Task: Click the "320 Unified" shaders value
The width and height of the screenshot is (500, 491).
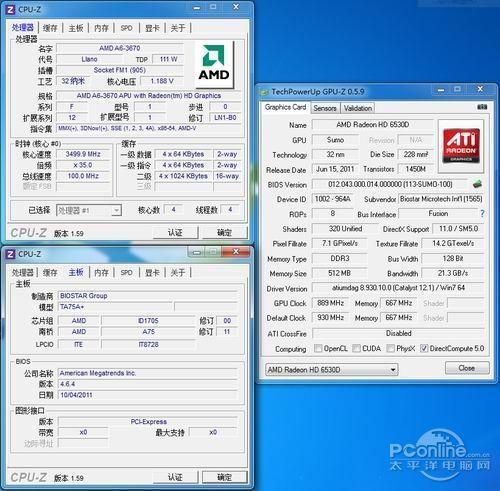Action: pyautogui.click(x=345, y=229)
